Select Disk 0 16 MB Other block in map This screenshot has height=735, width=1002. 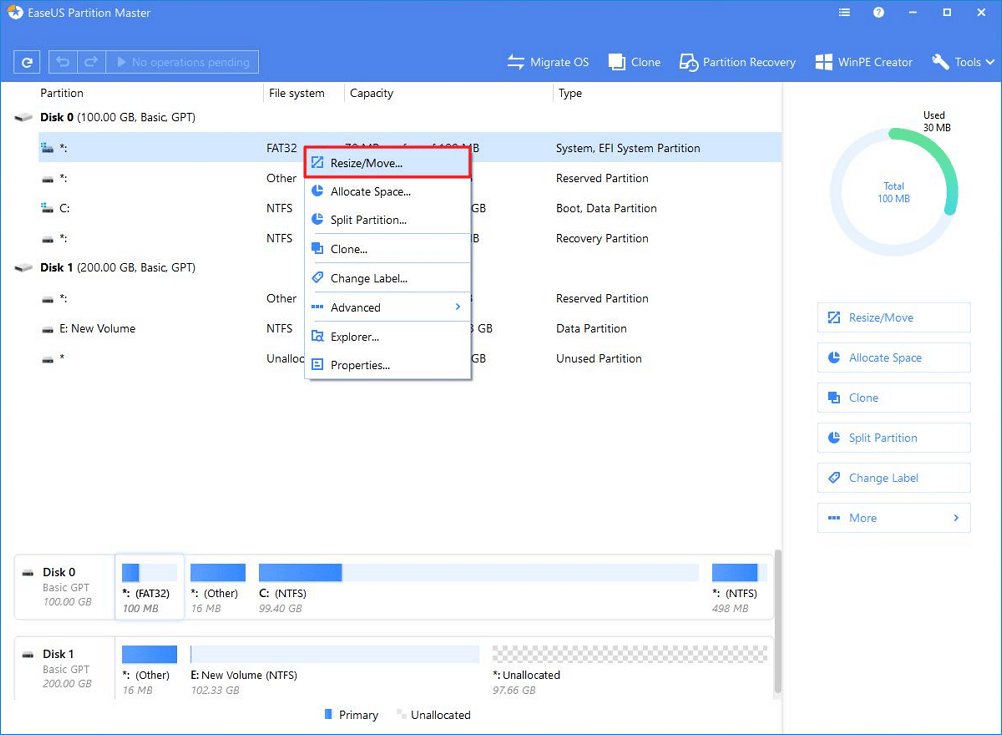(x=217, y=588)
